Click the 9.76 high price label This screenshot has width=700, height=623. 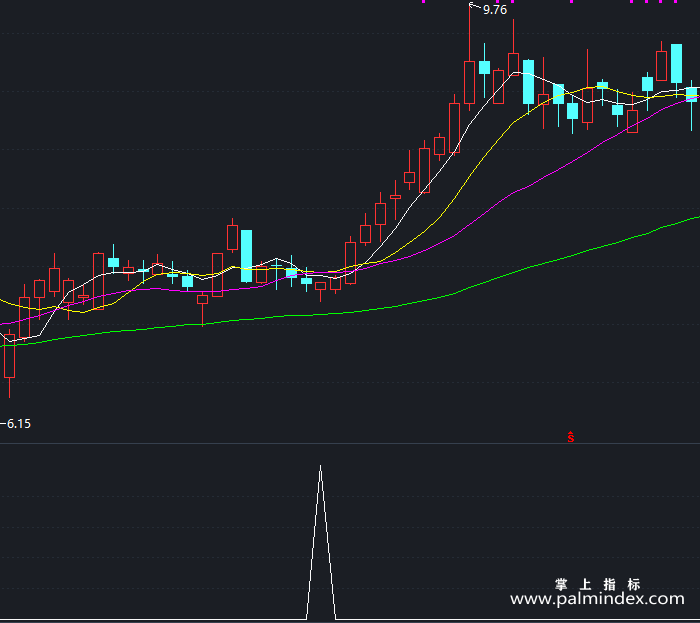495,10
